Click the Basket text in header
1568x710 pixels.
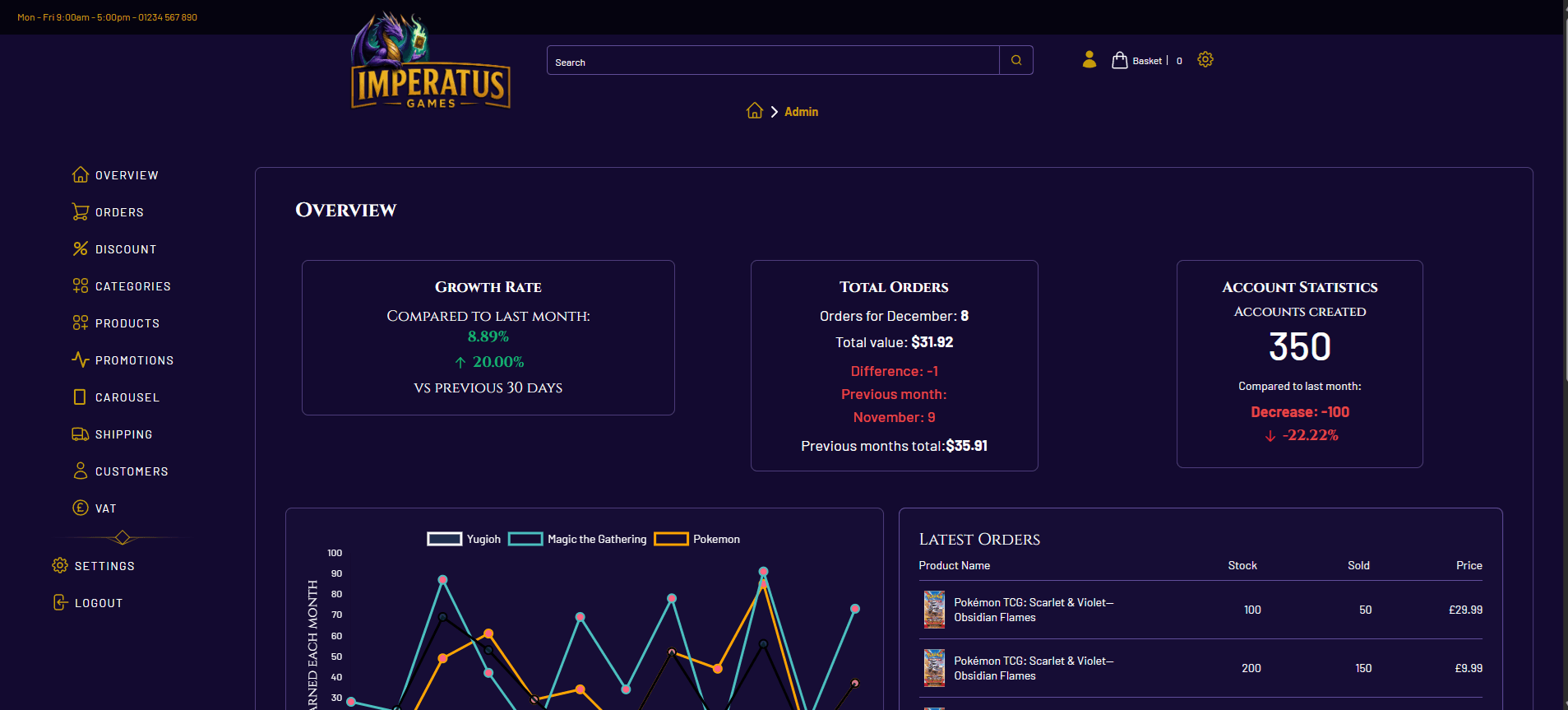pyautogui.click(x=1147, y=61)
